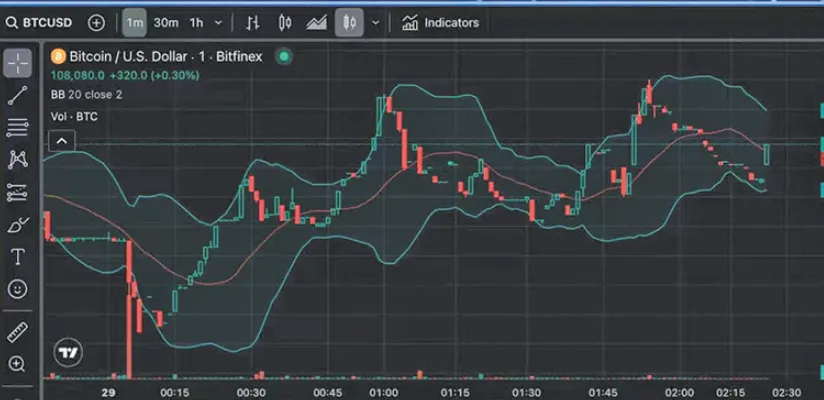Select the Measure ruler tool
Image resolution: width=824 pixels, height=400 pixels.
tap(18, 332)
